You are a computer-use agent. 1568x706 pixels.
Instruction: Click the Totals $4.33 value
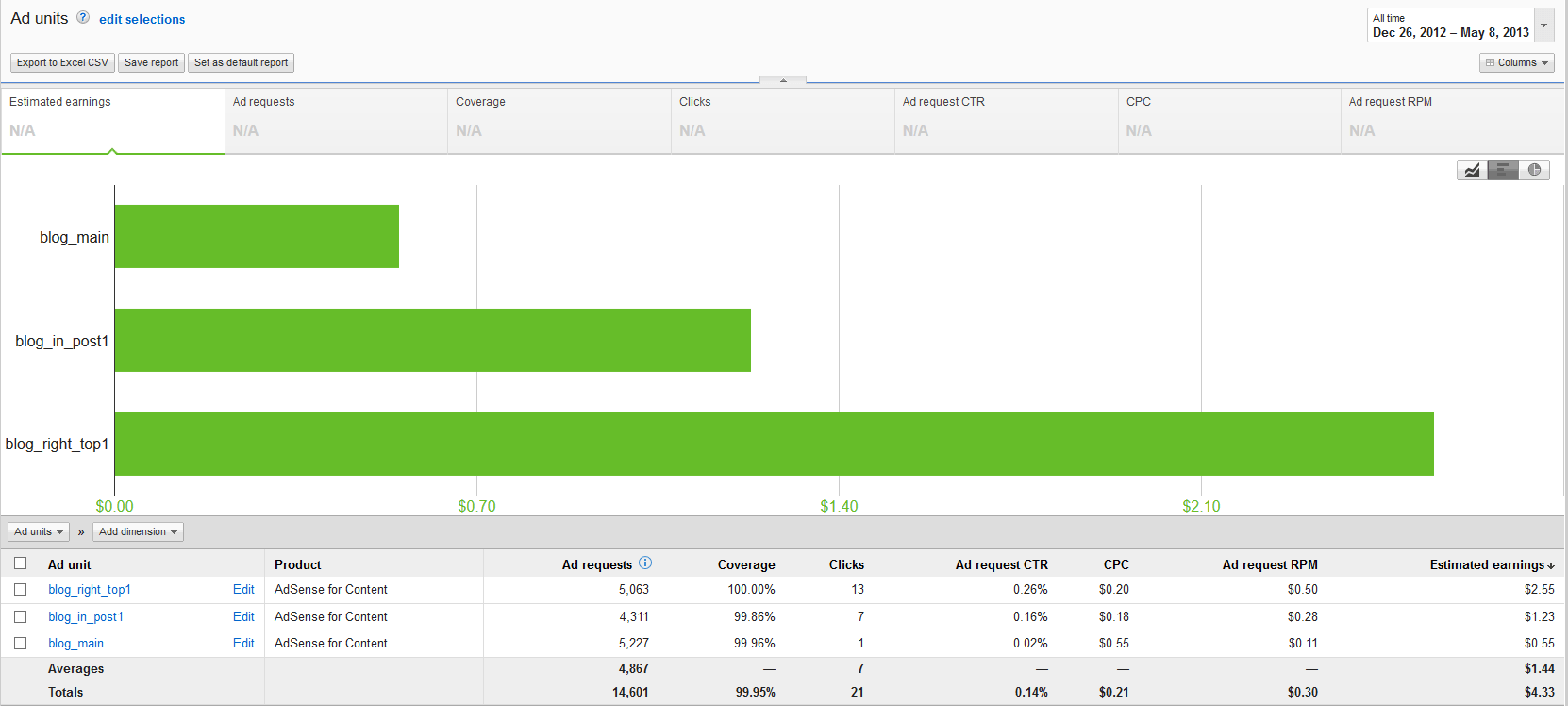1540,692
